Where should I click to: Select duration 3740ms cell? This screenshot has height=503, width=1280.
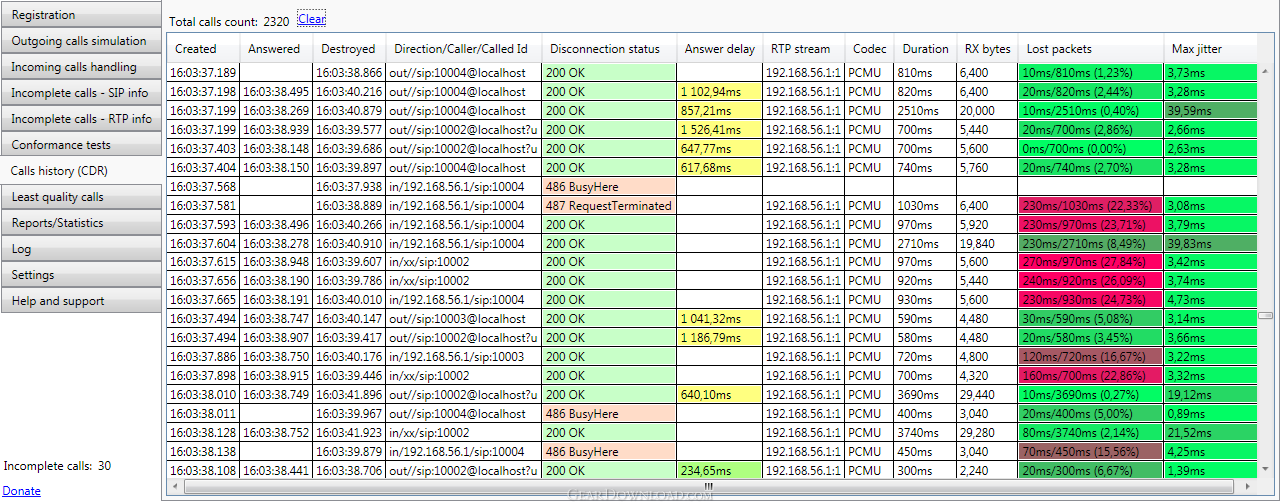click(925, 432)
